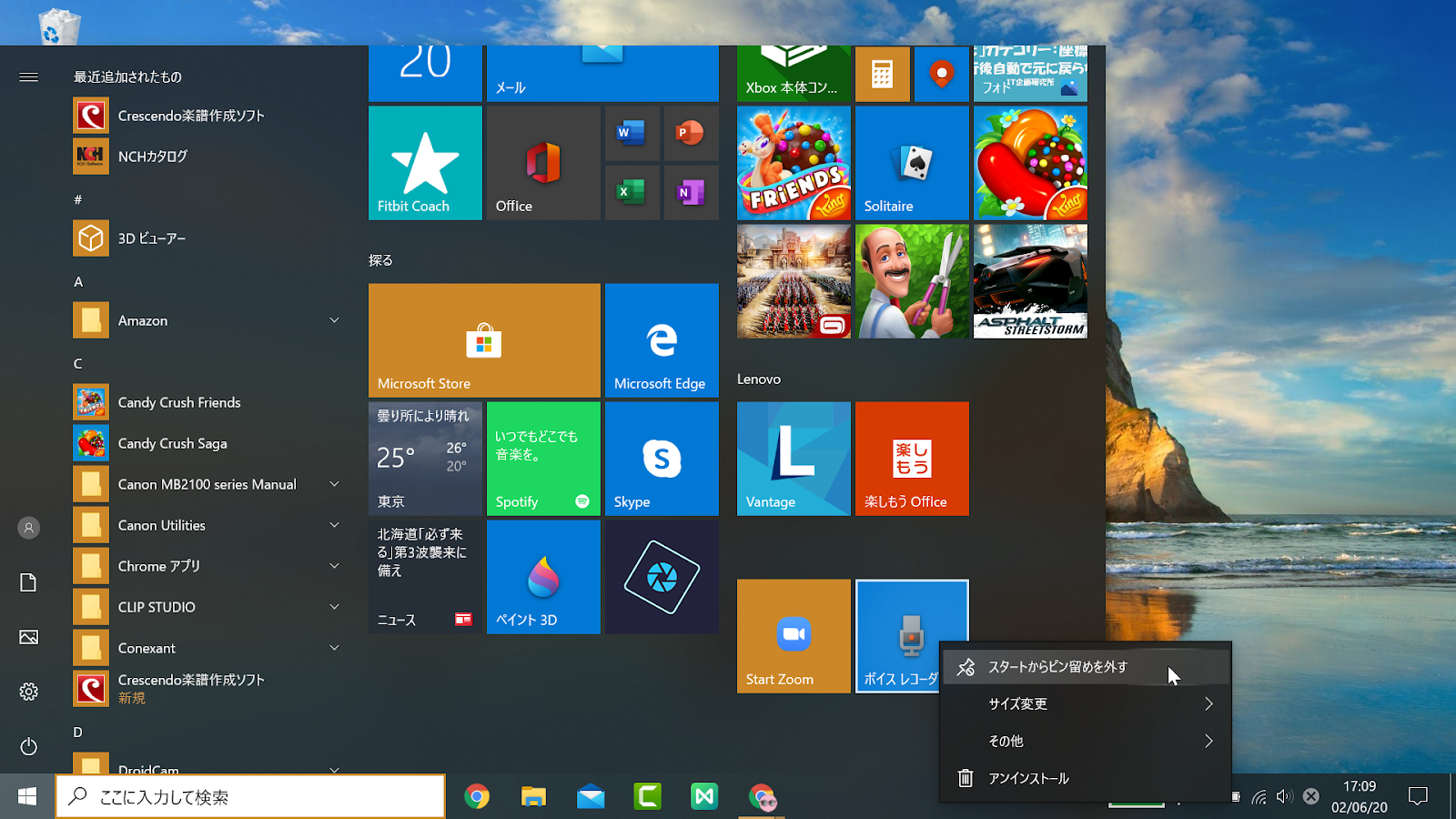Open the Candy Crush Saga game tile

pos(1030,163)
